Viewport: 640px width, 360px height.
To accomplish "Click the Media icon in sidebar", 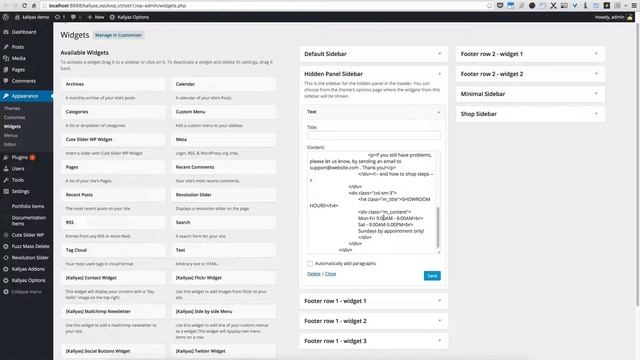I will [6, 58].
